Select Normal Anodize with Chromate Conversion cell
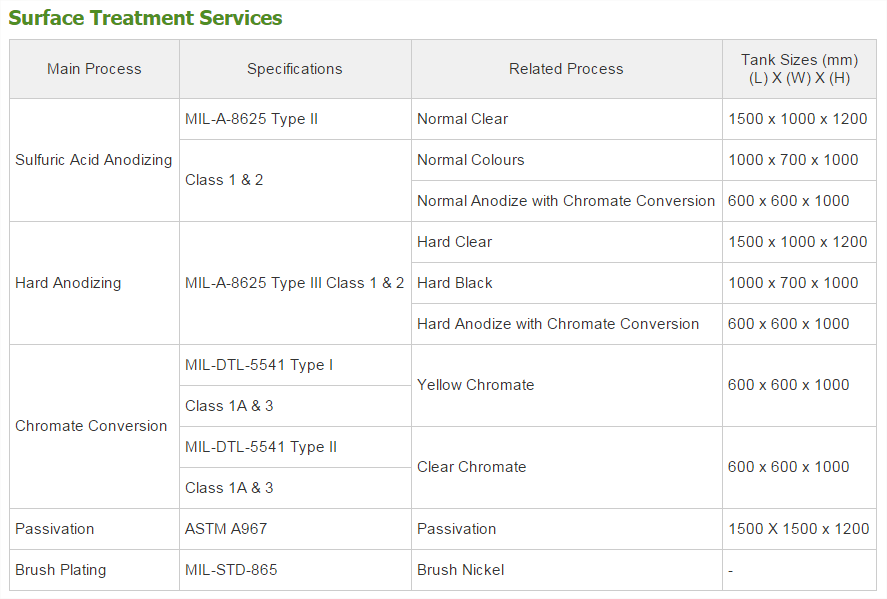 click(567, 201)
